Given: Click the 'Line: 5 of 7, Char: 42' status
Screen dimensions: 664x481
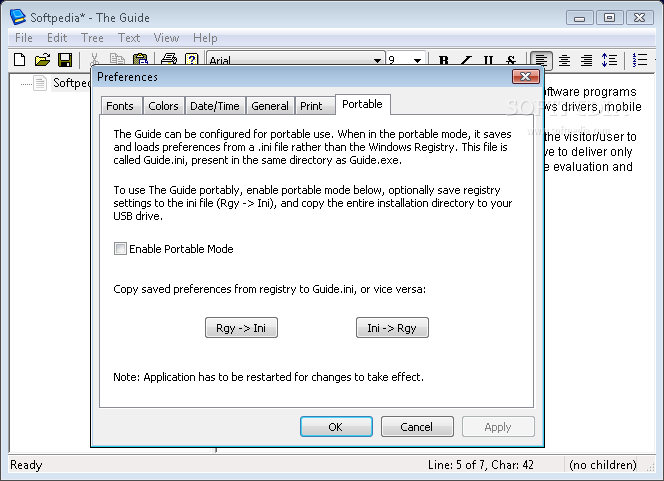Looking at the screenshot, I should [x=481, y=465].
